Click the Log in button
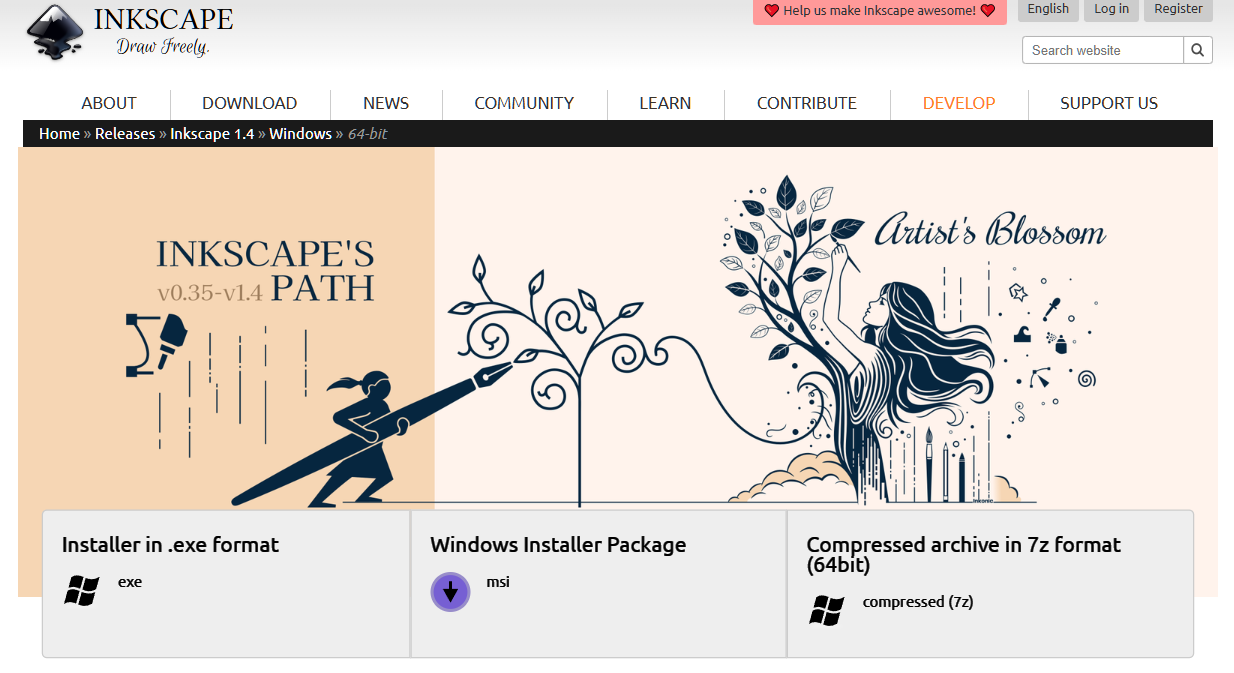This screenshot has width=1234, height=673. pyautogui.click(x=1111, y=9)
